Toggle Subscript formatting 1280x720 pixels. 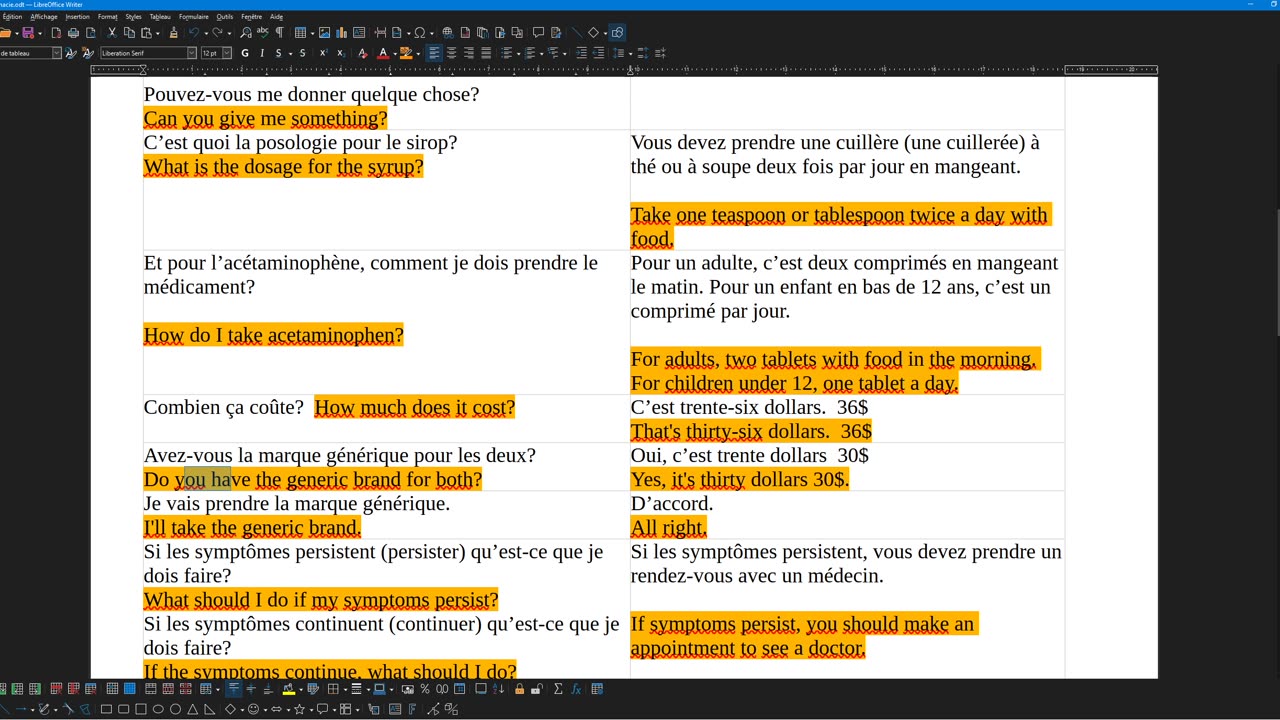[x=341, y=53]
